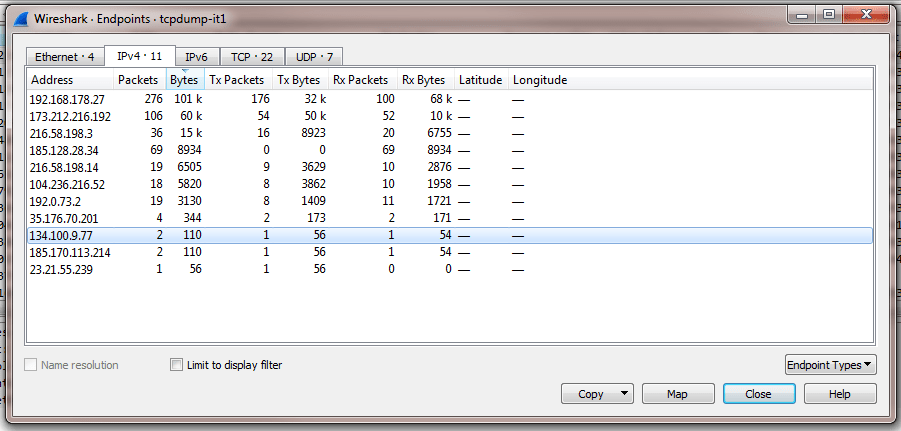
Task: Select the endpoint row 173.212.216.192
Action: 70,117
